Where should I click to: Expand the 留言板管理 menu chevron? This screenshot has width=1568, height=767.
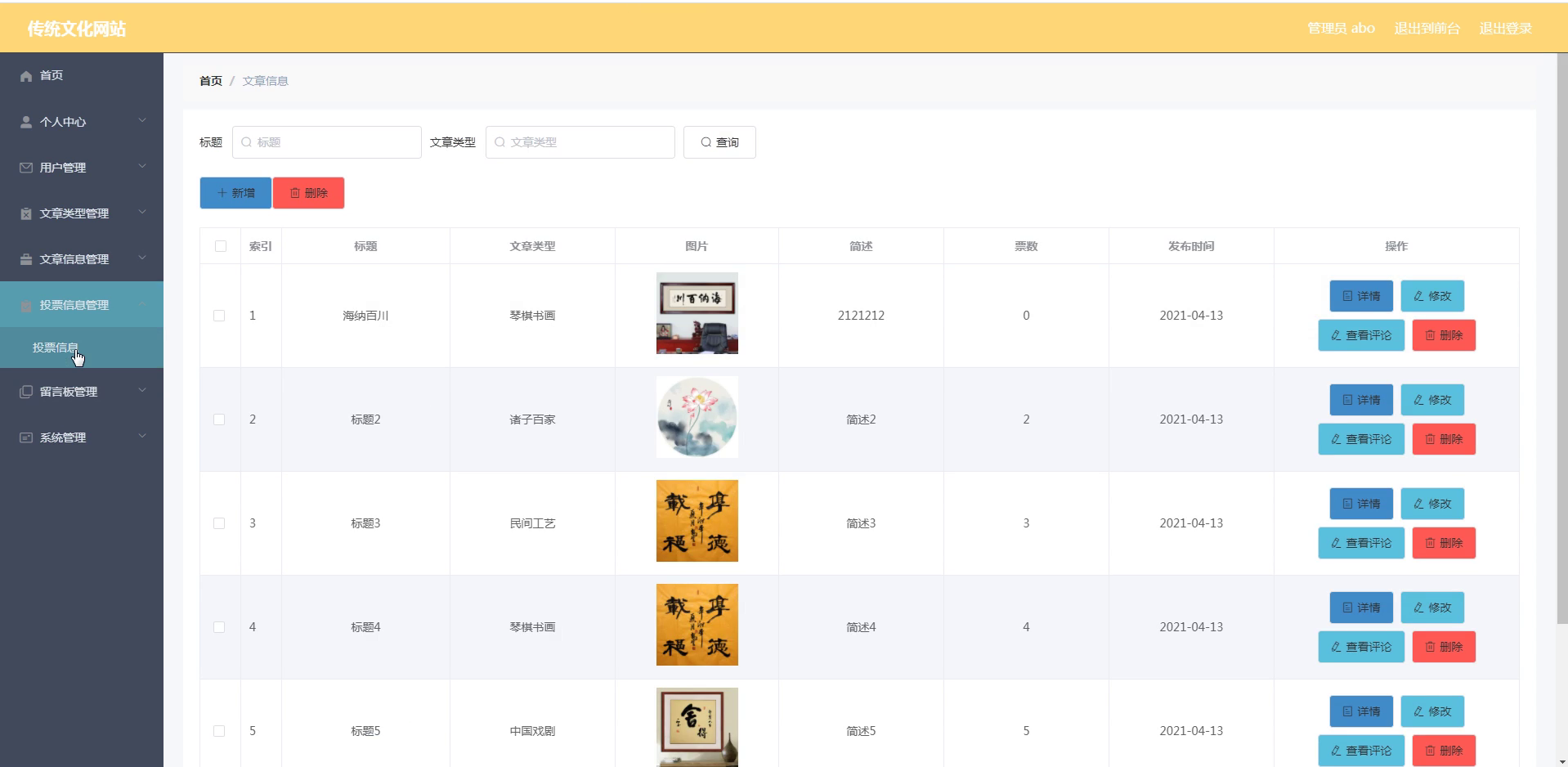142,391
